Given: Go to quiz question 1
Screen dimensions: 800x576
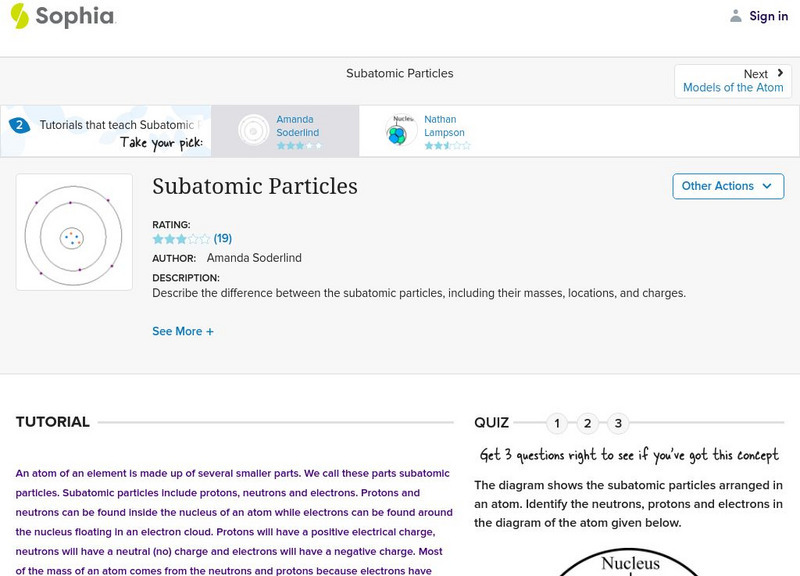Looking at the screenshot, I should [x=557, y=423].
